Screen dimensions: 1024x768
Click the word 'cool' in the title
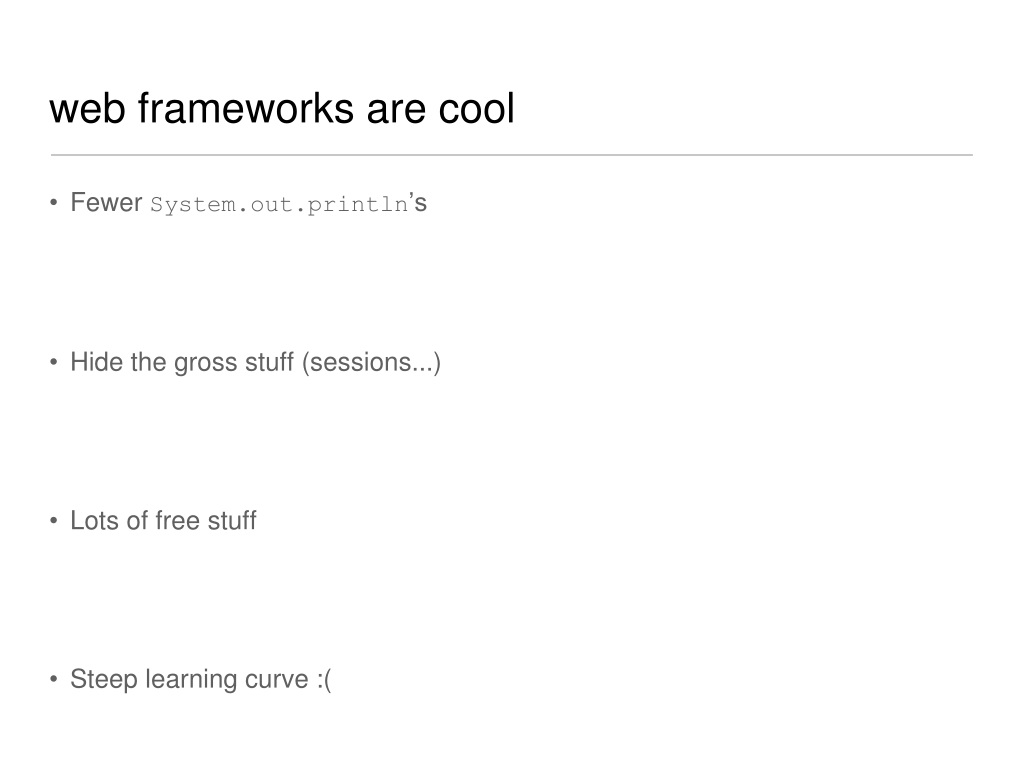tap(477, 108)
